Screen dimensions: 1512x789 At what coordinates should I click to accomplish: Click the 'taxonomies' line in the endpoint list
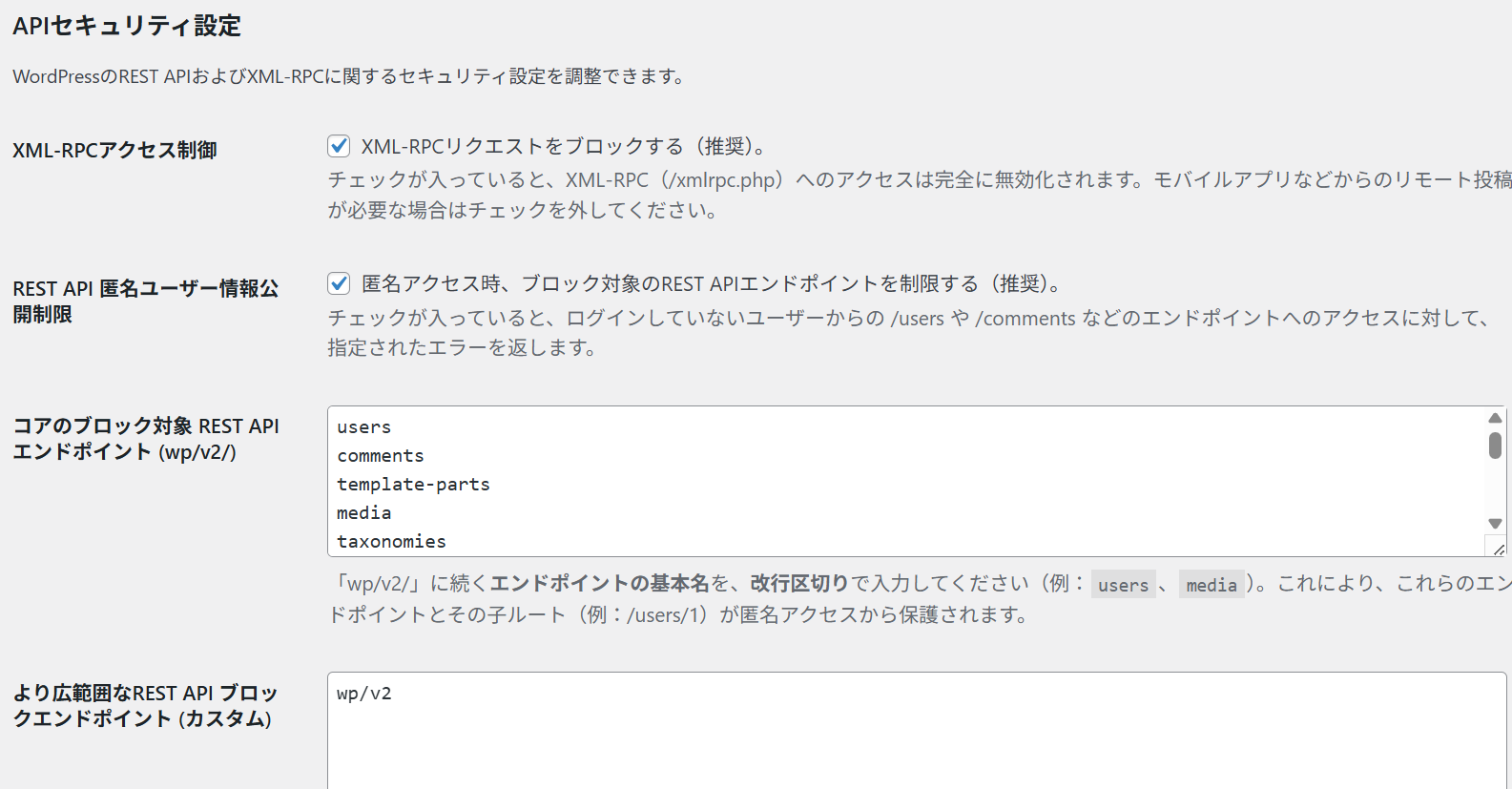click(x=391, y=542)
